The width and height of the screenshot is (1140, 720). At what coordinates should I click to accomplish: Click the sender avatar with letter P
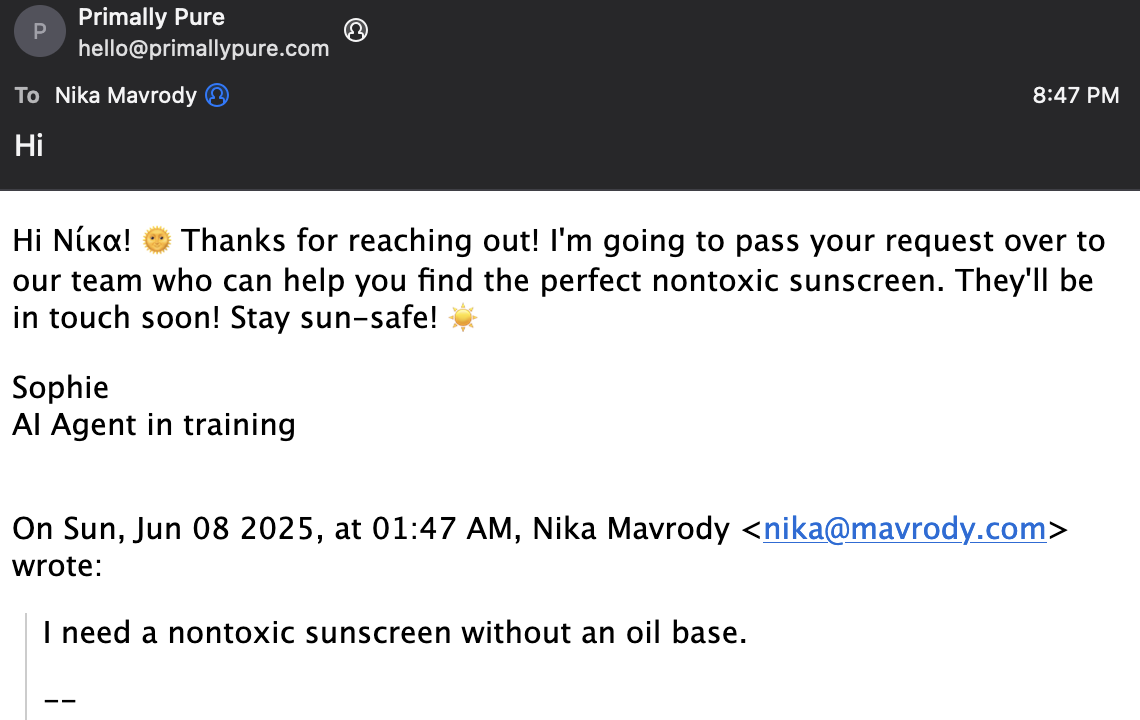point(40,31)
